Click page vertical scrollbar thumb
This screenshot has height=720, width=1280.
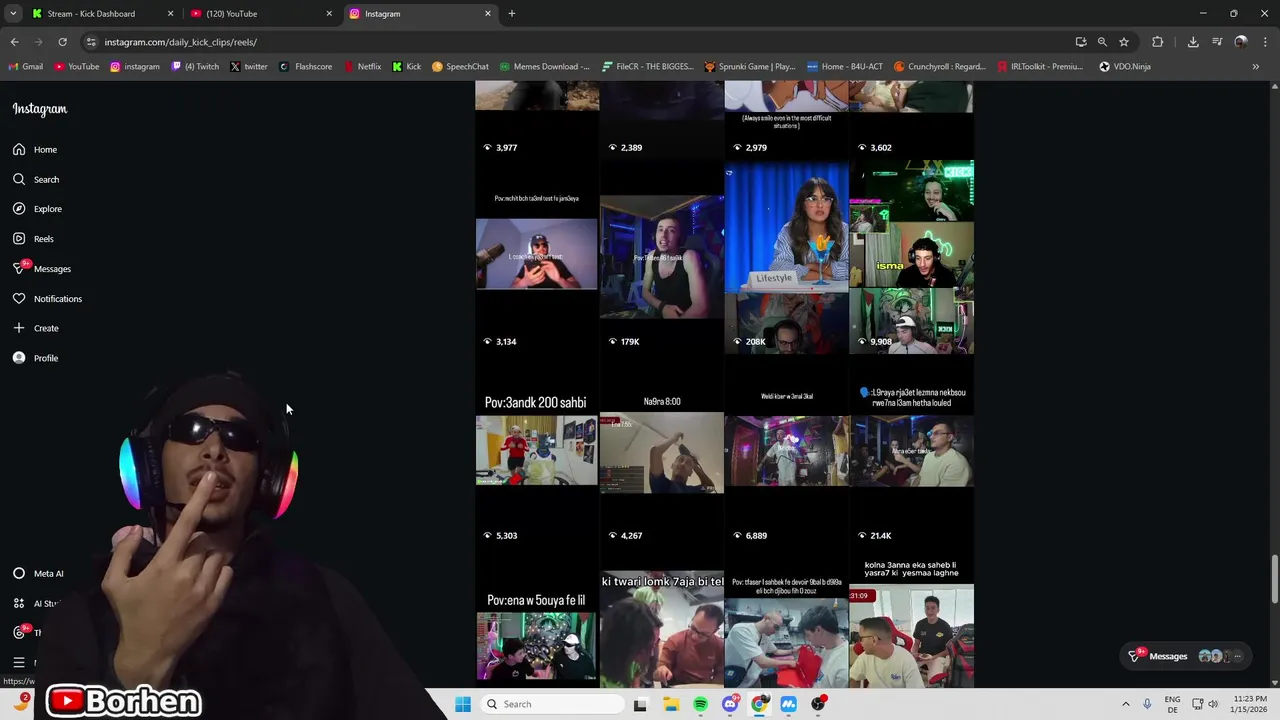click(x=1273, y=579)
